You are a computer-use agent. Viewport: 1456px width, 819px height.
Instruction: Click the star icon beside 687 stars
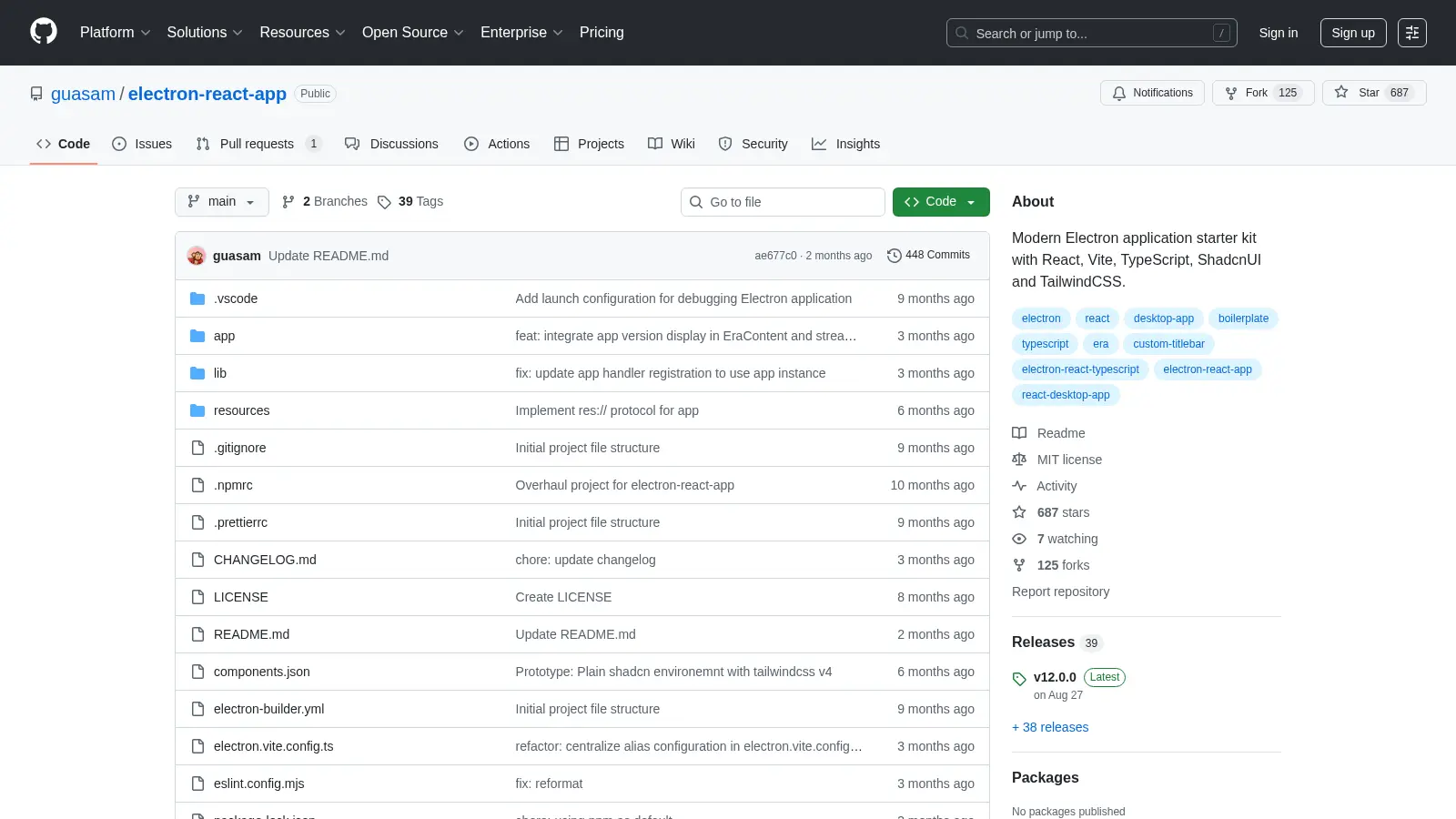coord(1019,512)
